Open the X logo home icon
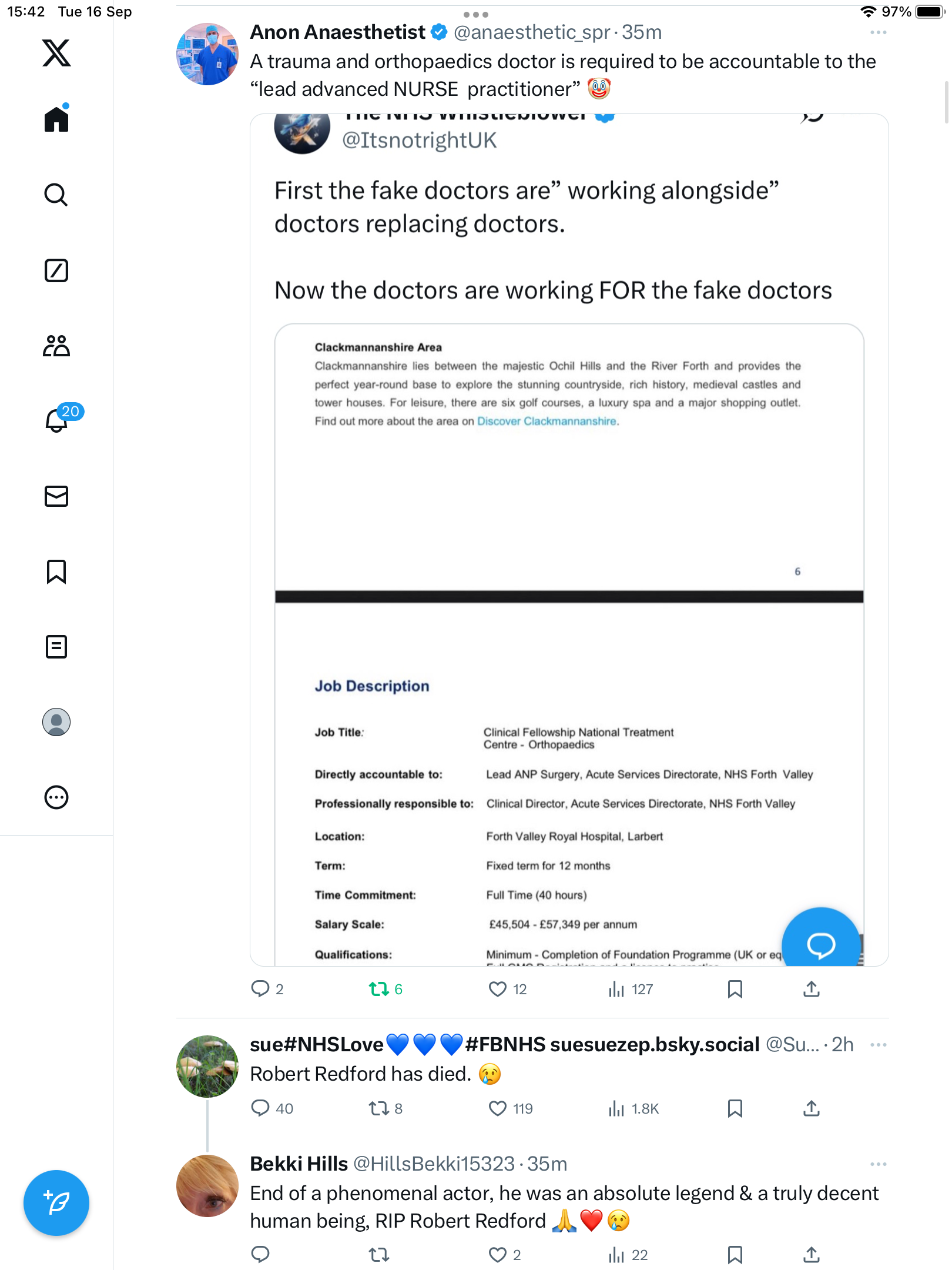952x1270 pixels. 56,53
